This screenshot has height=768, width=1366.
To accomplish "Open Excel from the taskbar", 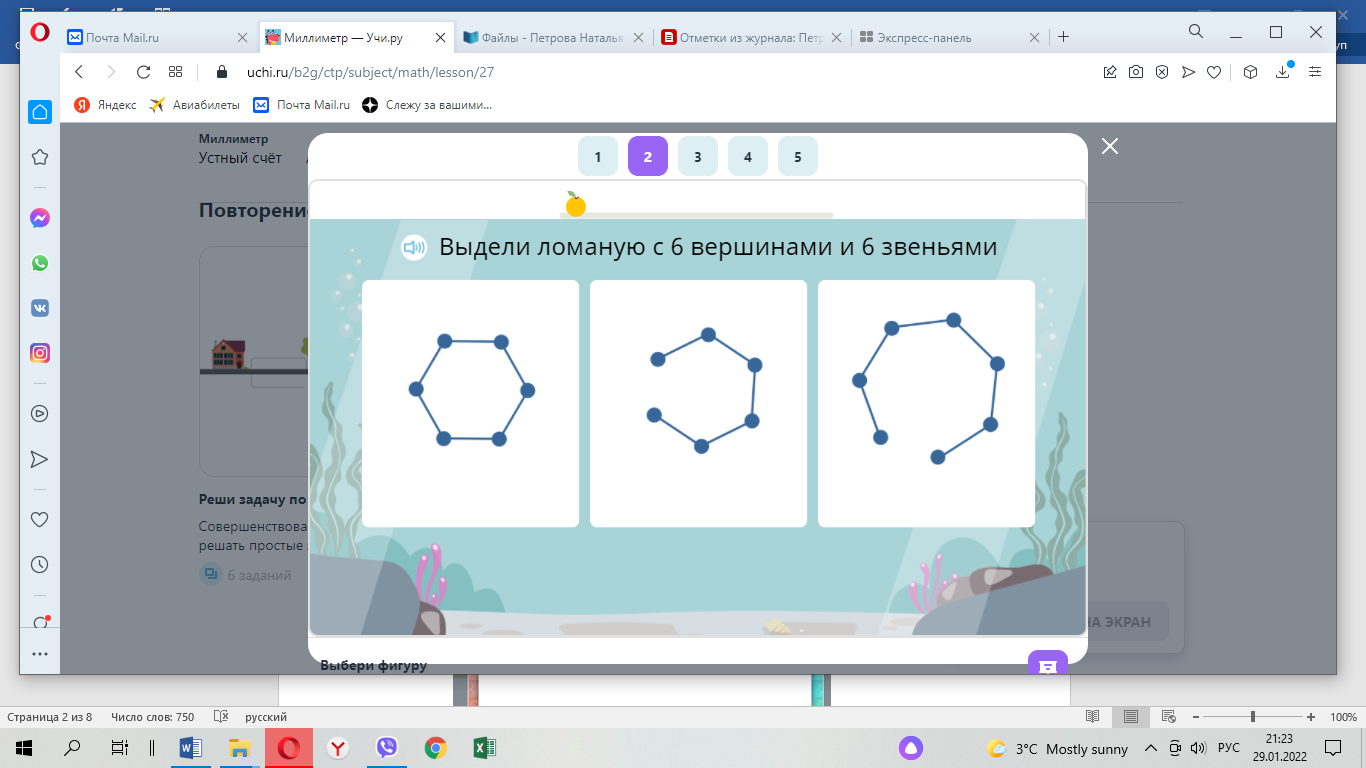I will click(x=483, y=748).
